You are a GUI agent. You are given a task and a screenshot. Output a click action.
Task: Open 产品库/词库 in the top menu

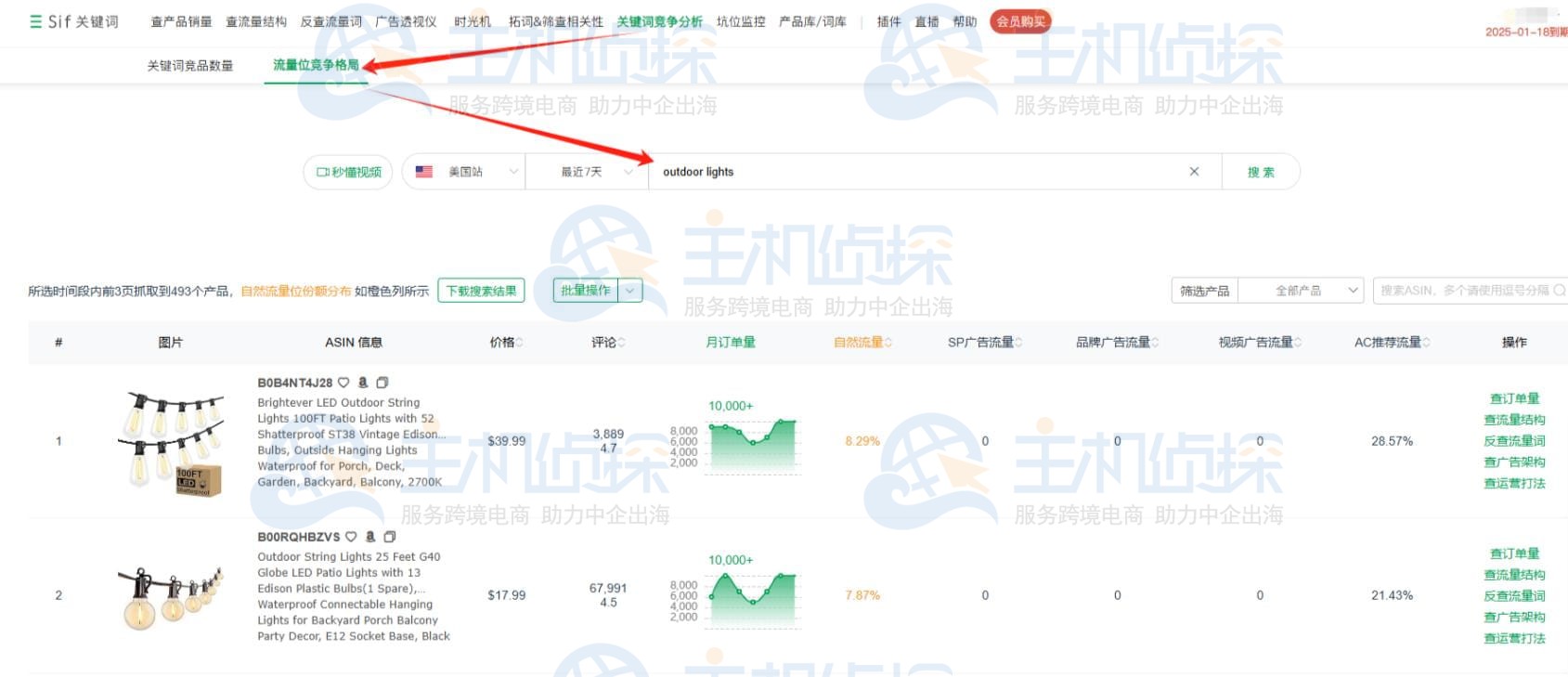point(812,21)
